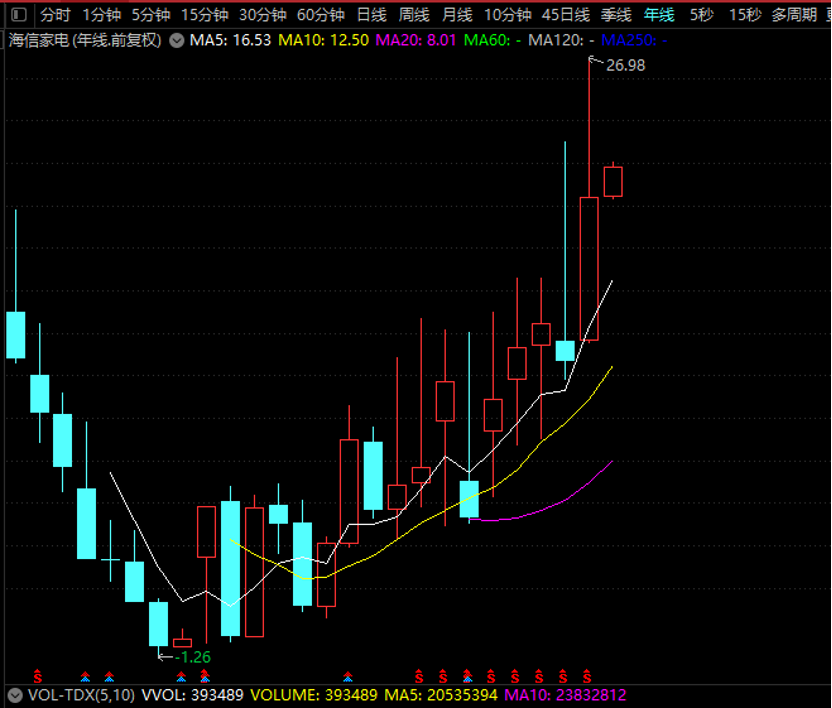Click 海信家电 (年线.前复权) chart title
832x708 pixels.
click(85, 40)
